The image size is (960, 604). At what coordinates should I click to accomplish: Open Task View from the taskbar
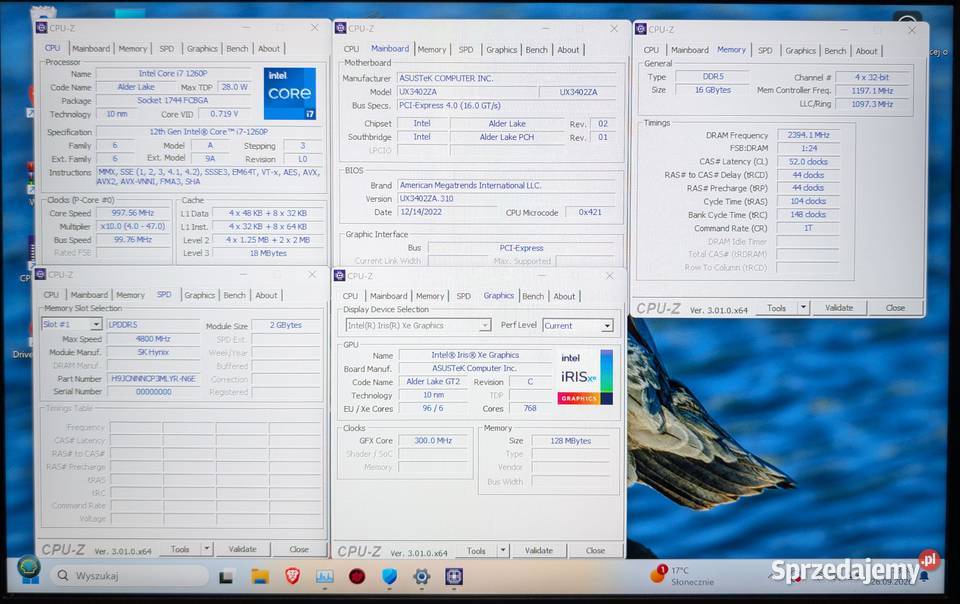click(226, 576)
